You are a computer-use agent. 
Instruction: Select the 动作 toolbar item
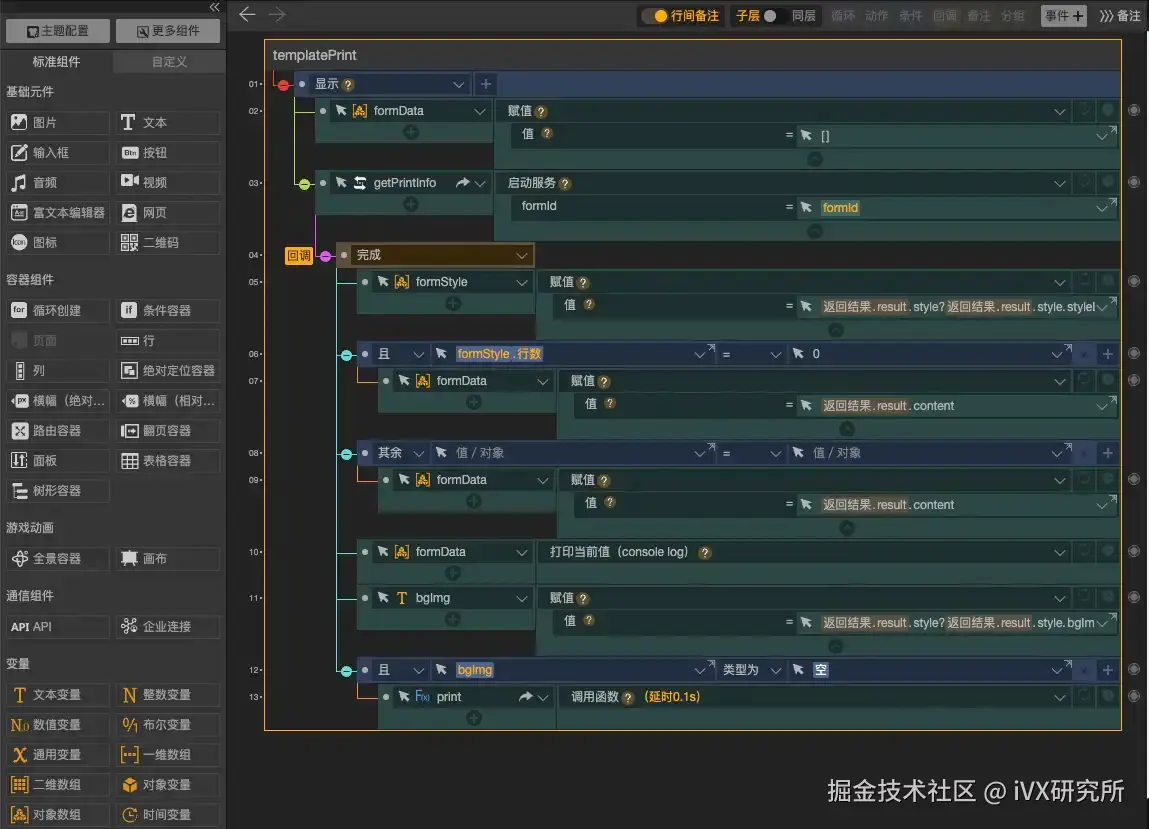[x=876, y=15]
